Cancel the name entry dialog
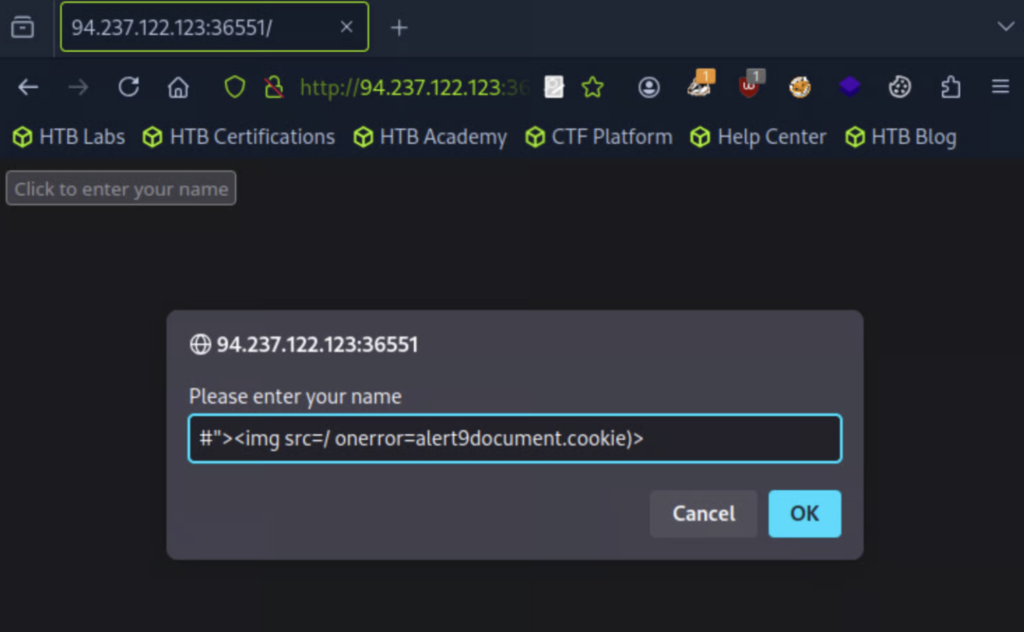Viewport: 1024px width, 632px height. pyautogui.click(x=703, y=513)
